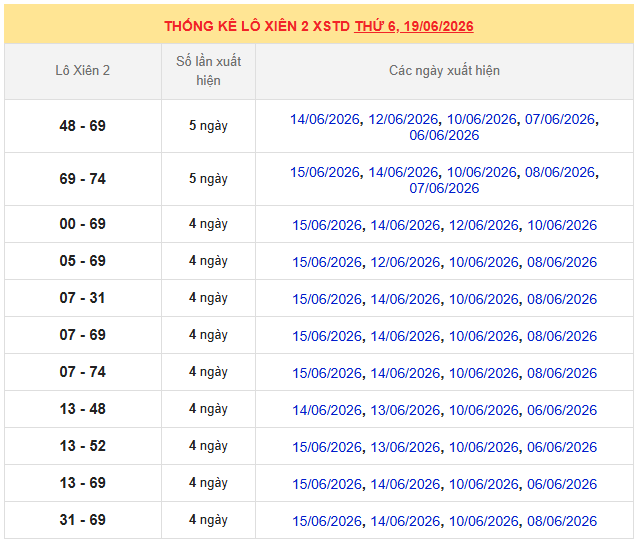The height and width of the screenshot is (544, 637).
Task: Open 07/06/2026 link in the 48 - 69 row
Action: point(560,119)
